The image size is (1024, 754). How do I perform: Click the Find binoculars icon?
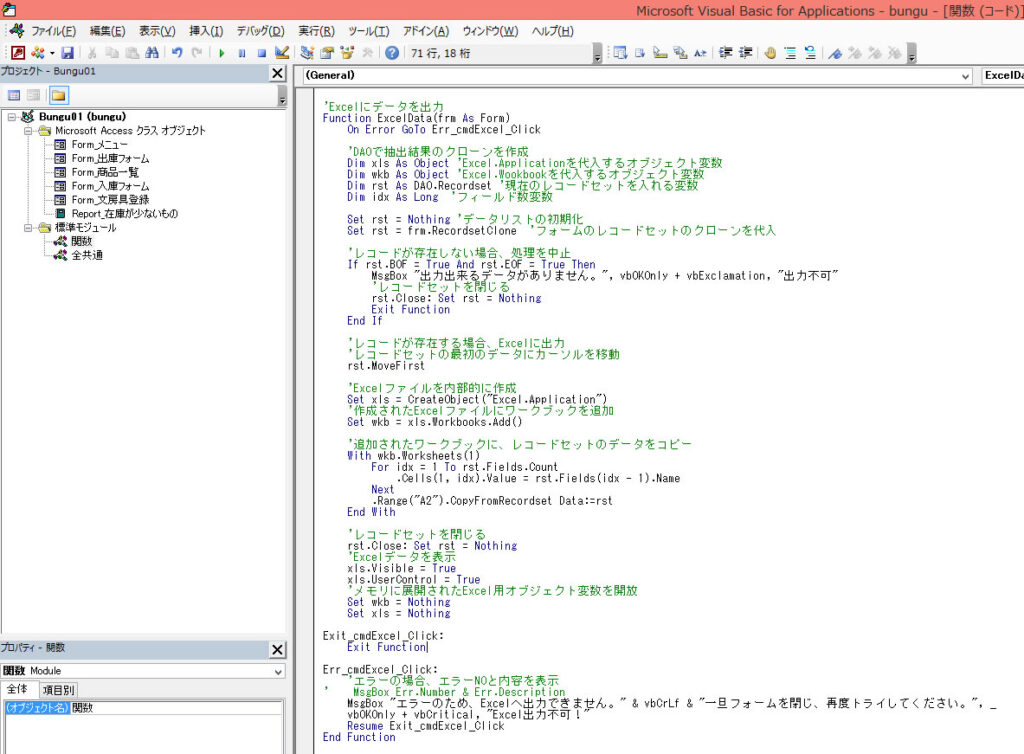(152, 53)
